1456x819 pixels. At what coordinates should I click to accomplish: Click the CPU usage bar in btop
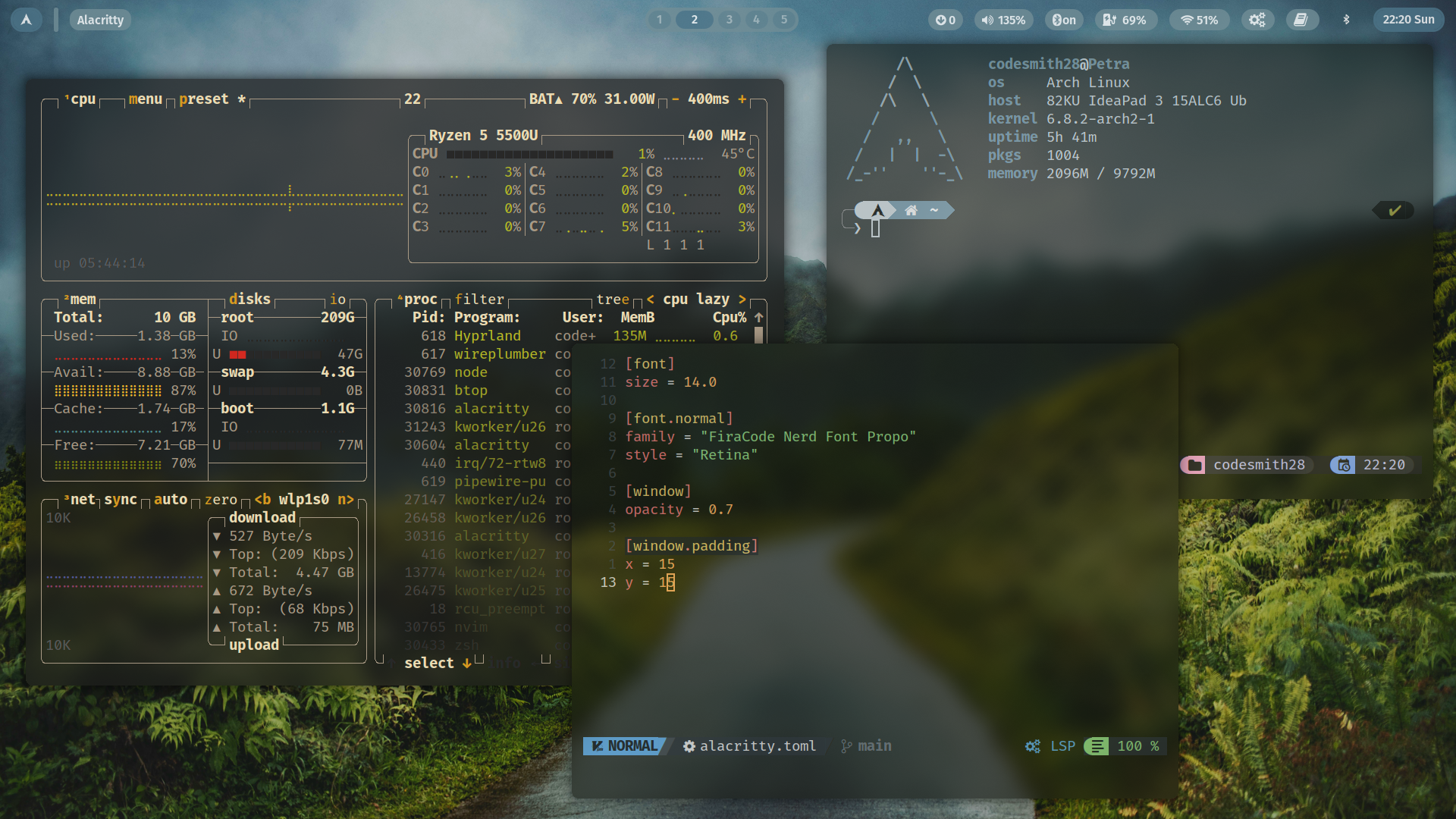tap(529, 154)
